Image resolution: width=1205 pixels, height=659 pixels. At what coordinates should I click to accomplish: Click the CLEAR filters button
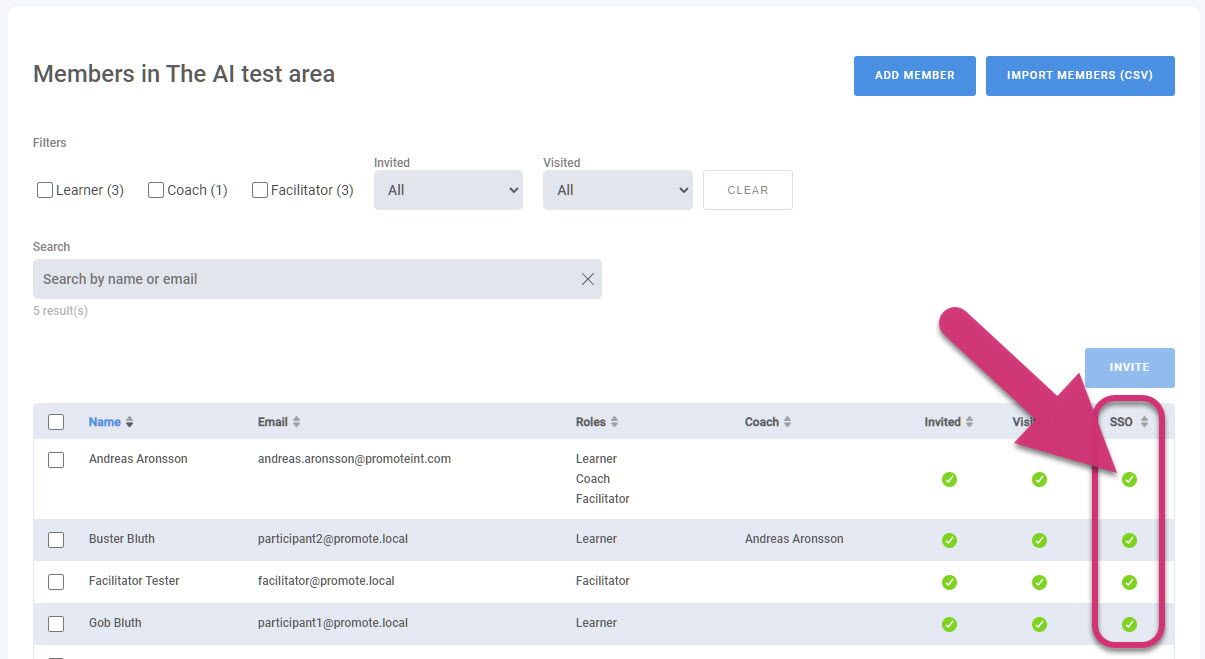(x=747, y=190)
